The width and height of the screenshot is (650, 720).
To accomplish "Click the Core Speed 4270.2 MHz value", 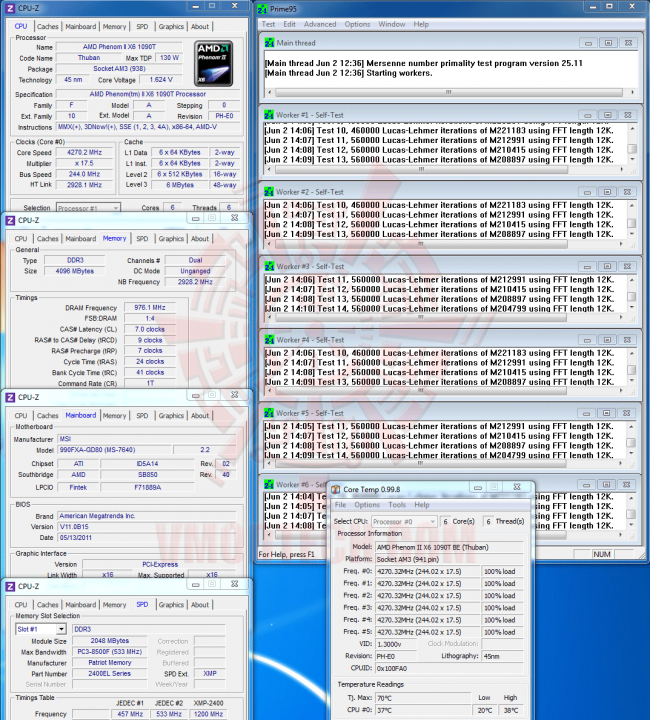I will [84, 152].
